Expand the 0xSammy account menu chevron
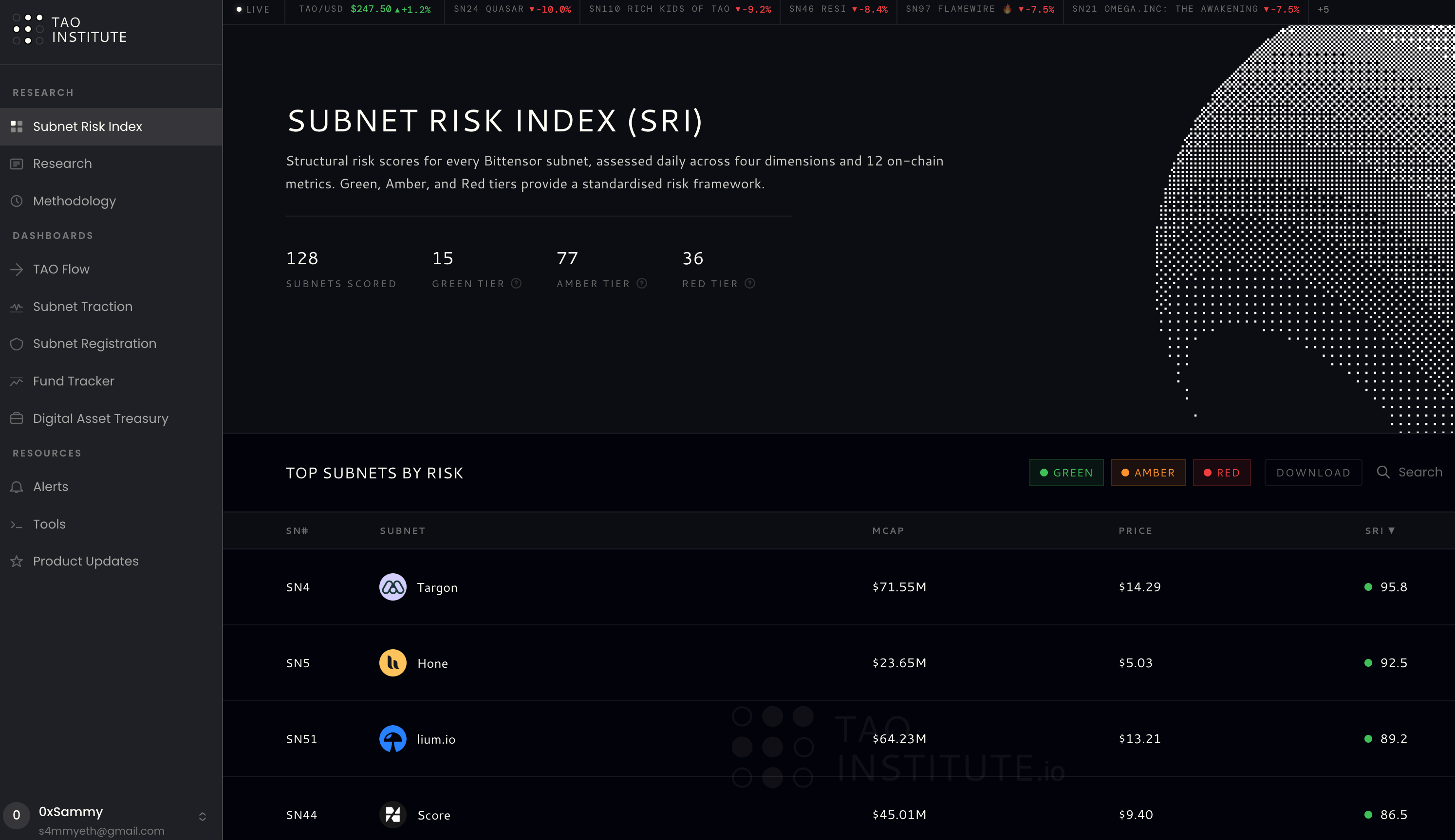Screen dimensions: 1455x840 click(203, 816)
